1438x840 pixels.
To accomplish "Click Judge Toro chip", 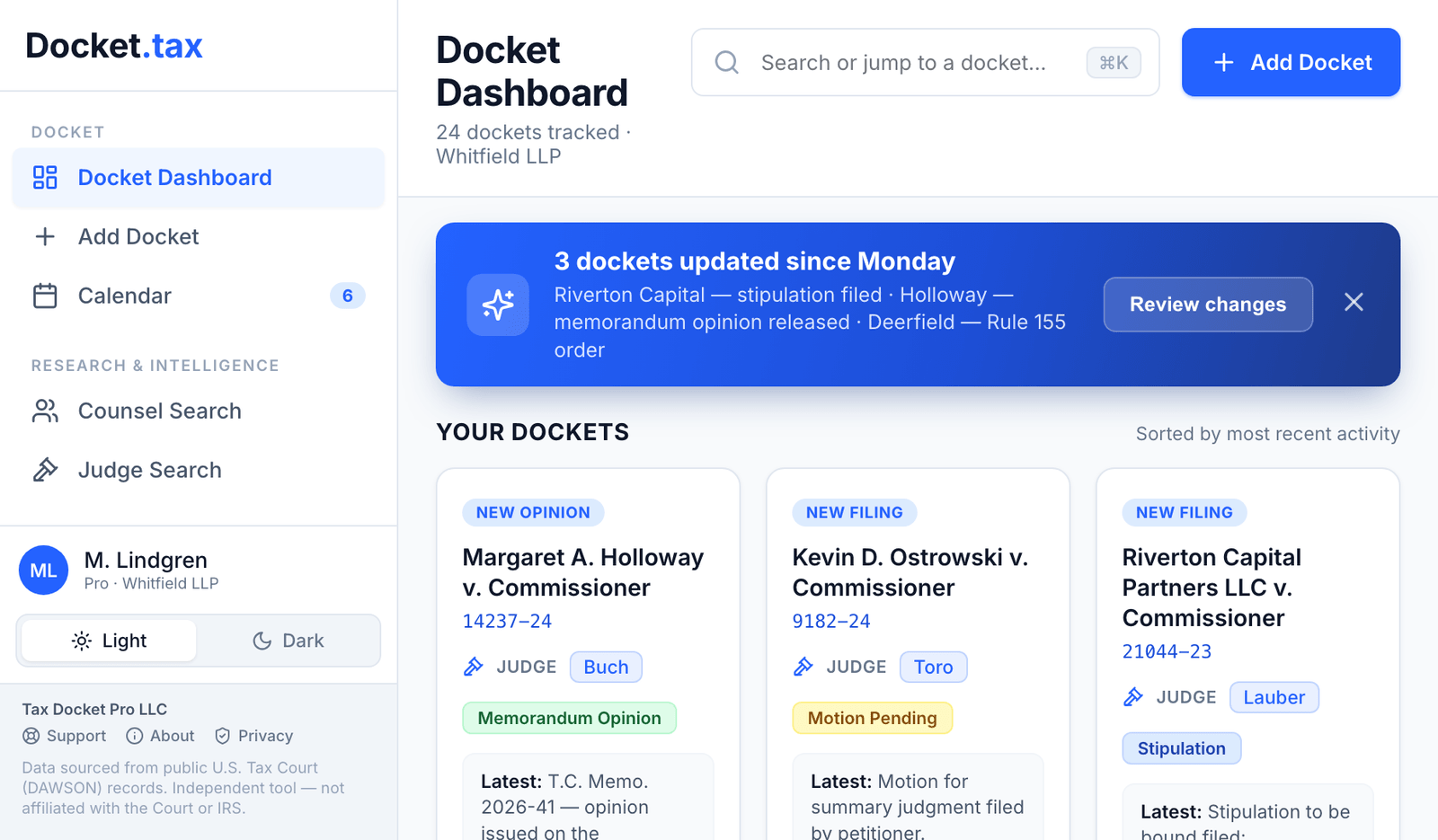I will click(x=933, y=668).
